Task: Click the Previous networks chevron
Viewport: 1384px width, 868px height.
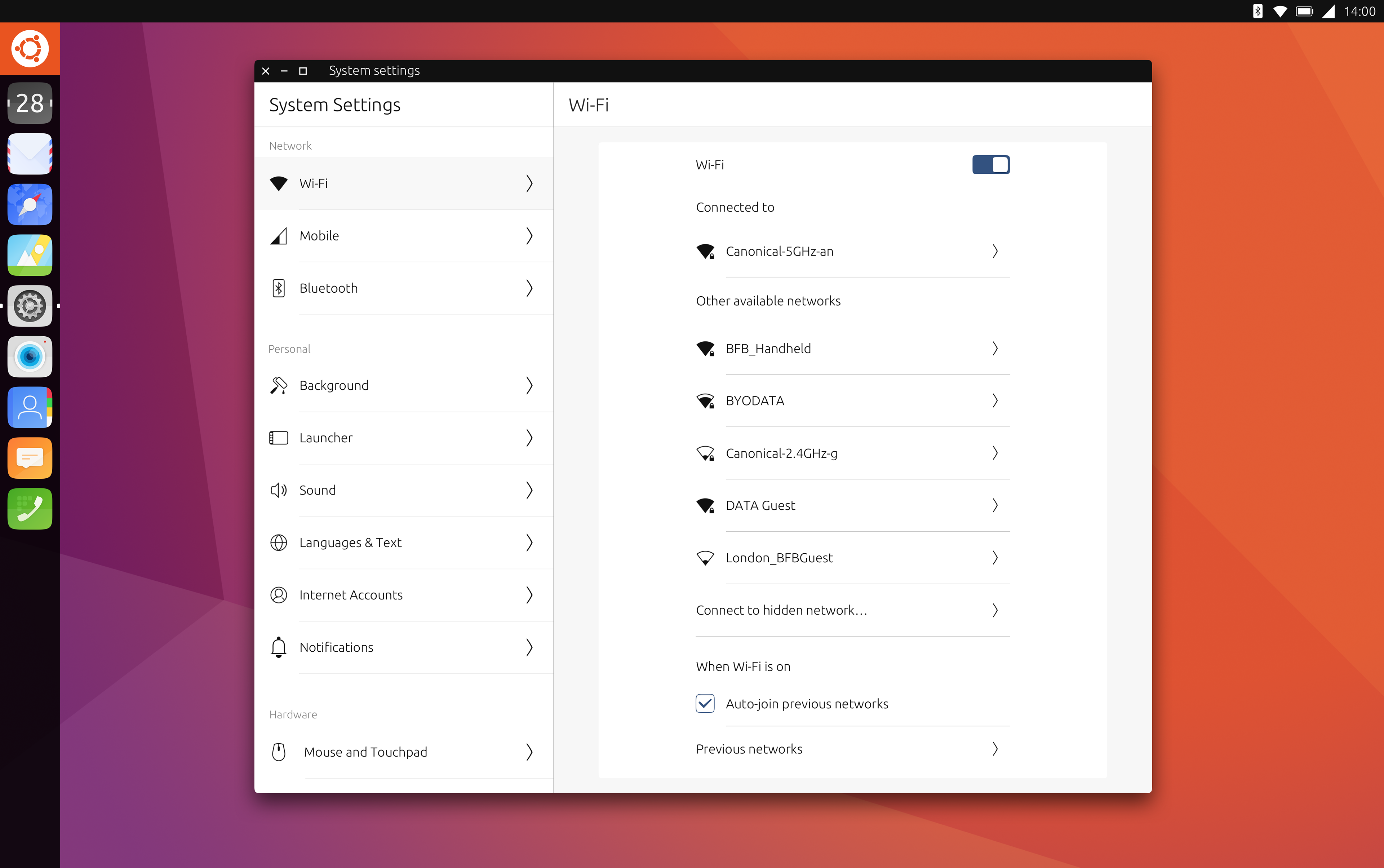Action: [x=995, y=749]
